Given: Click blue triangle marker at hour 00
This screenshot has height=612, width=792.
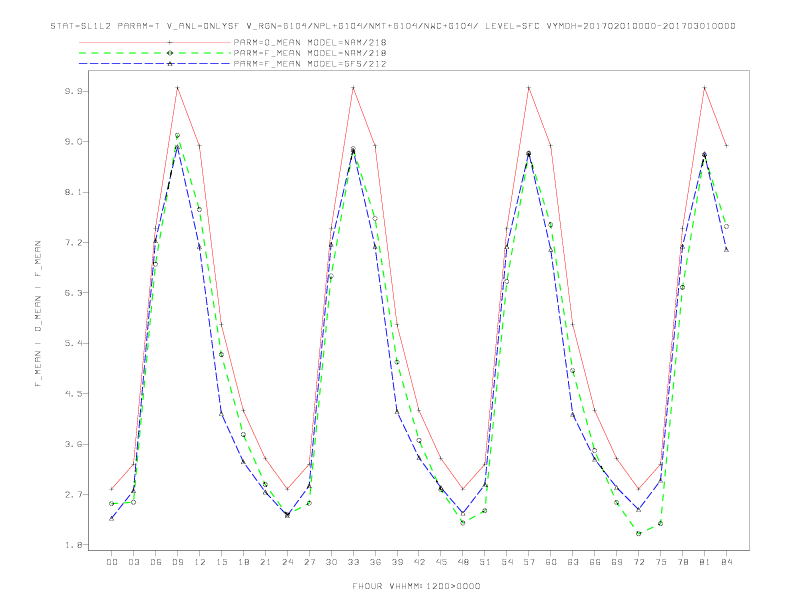Looking at the screenshot, I should tap(112, 518).
